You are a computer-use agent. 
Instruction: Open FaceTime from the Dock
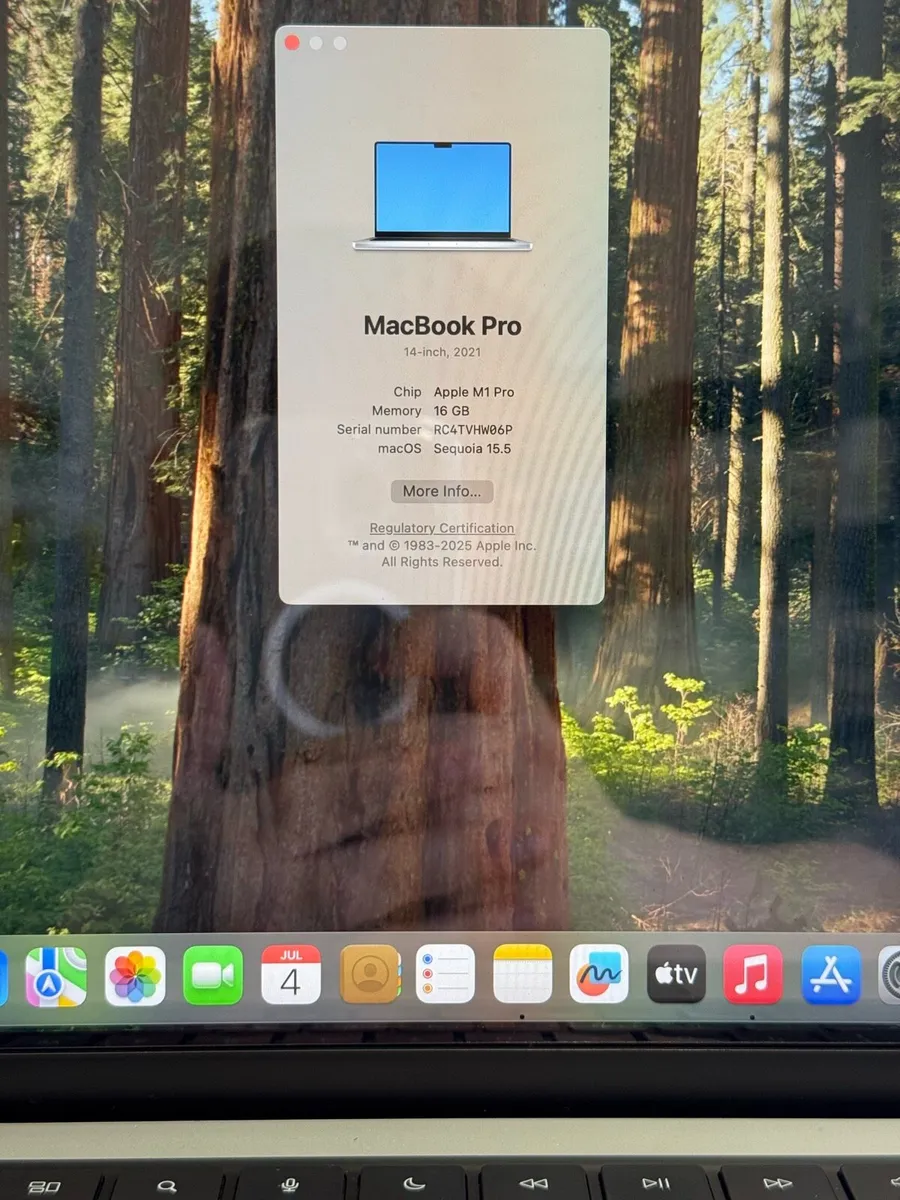(x=213, y=975)
